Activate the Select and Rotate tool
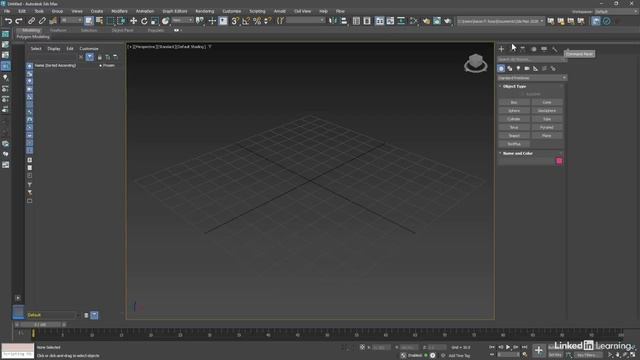This screenshot has width=640, height=360. (x=144, y=21)
